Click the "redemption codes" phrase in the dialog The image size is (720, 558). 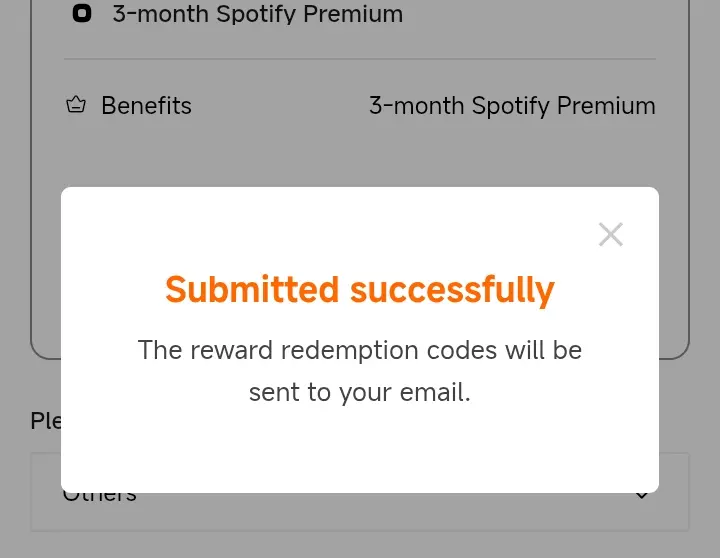(389, 351)
